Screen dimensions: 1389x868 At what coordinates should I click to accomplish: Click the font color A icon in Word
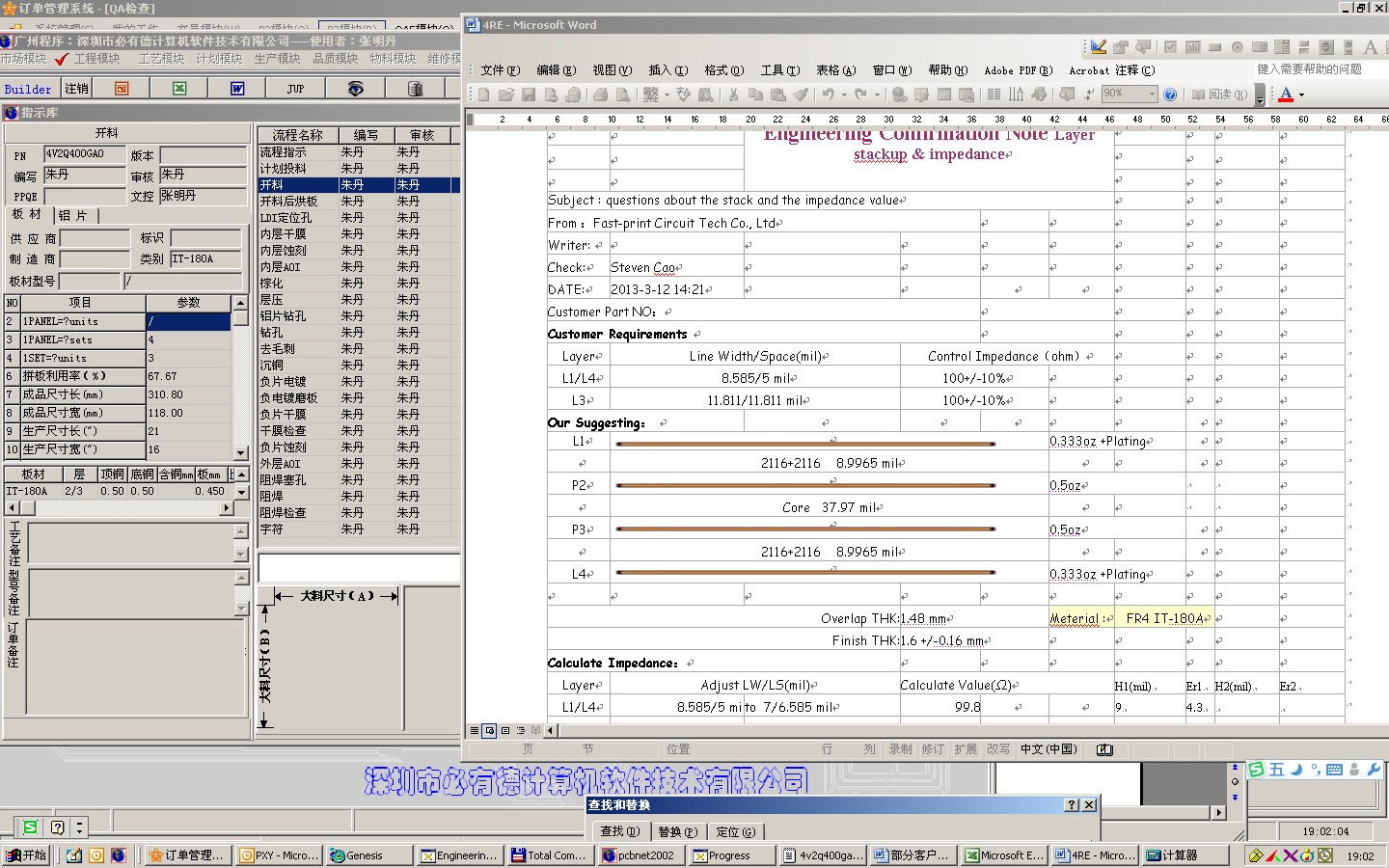[1285, 94]
